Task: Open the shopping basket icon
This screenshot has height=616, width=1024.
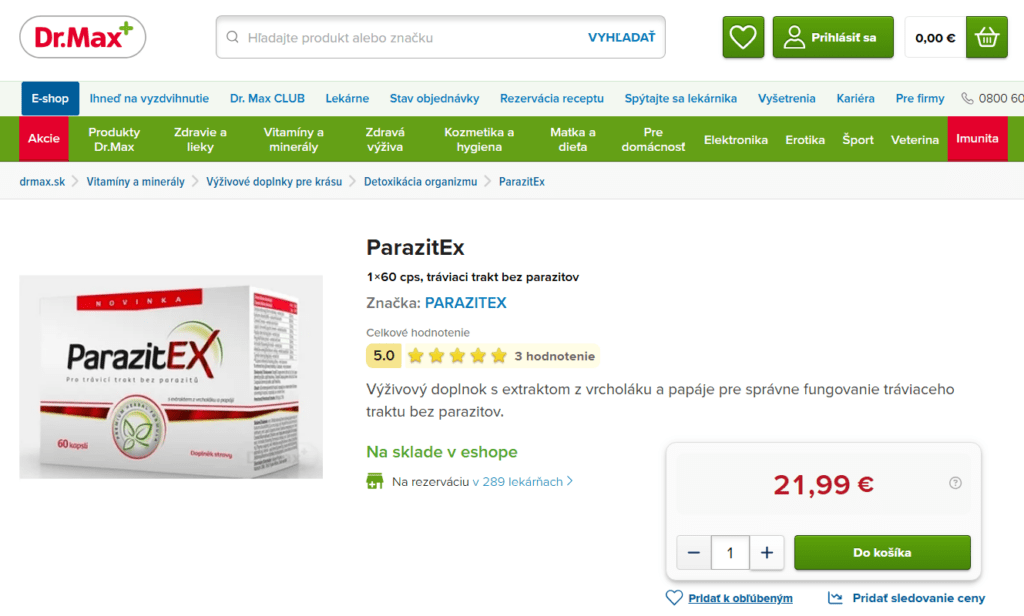Action: tap(987, 37)
